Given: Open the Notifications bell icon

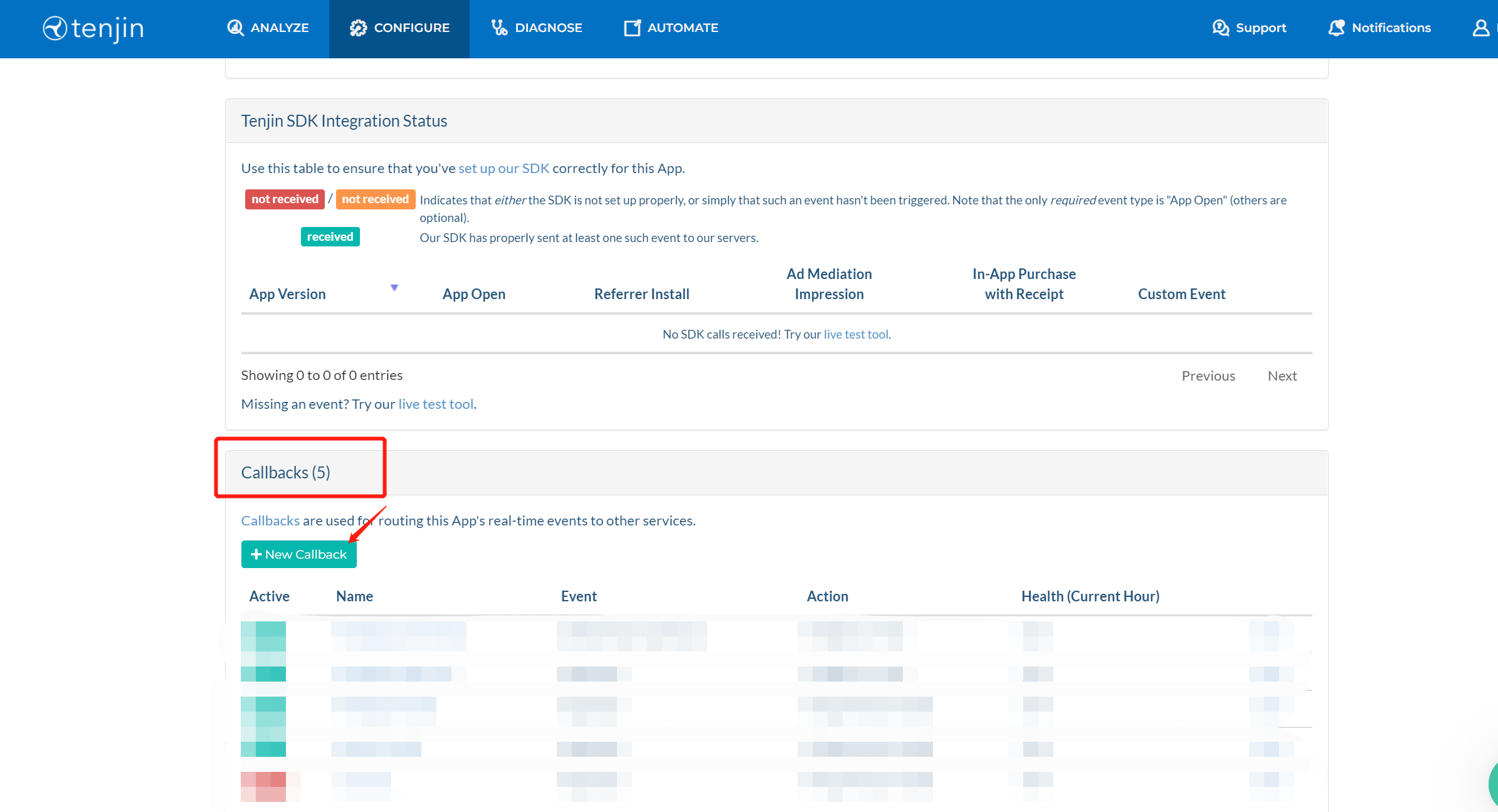Looking at the screenshot, I should pos(1336,28).
